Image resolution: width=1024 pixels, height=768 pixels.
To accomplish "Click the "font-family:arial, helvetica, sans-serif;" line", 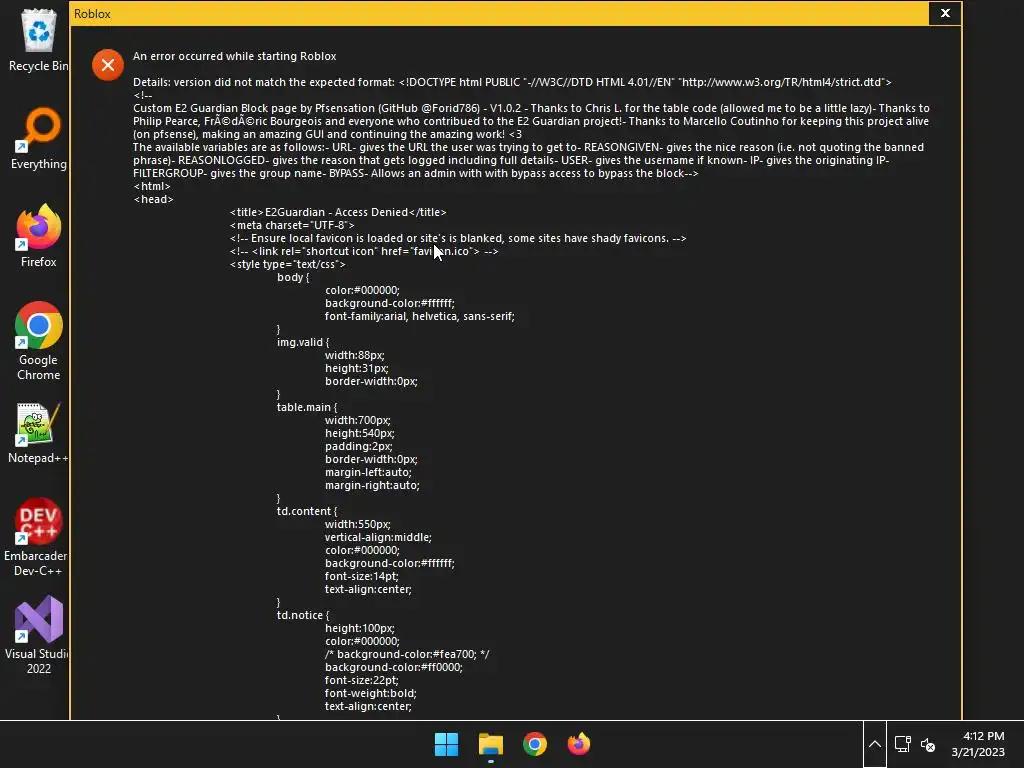I will tap(420, 316).
